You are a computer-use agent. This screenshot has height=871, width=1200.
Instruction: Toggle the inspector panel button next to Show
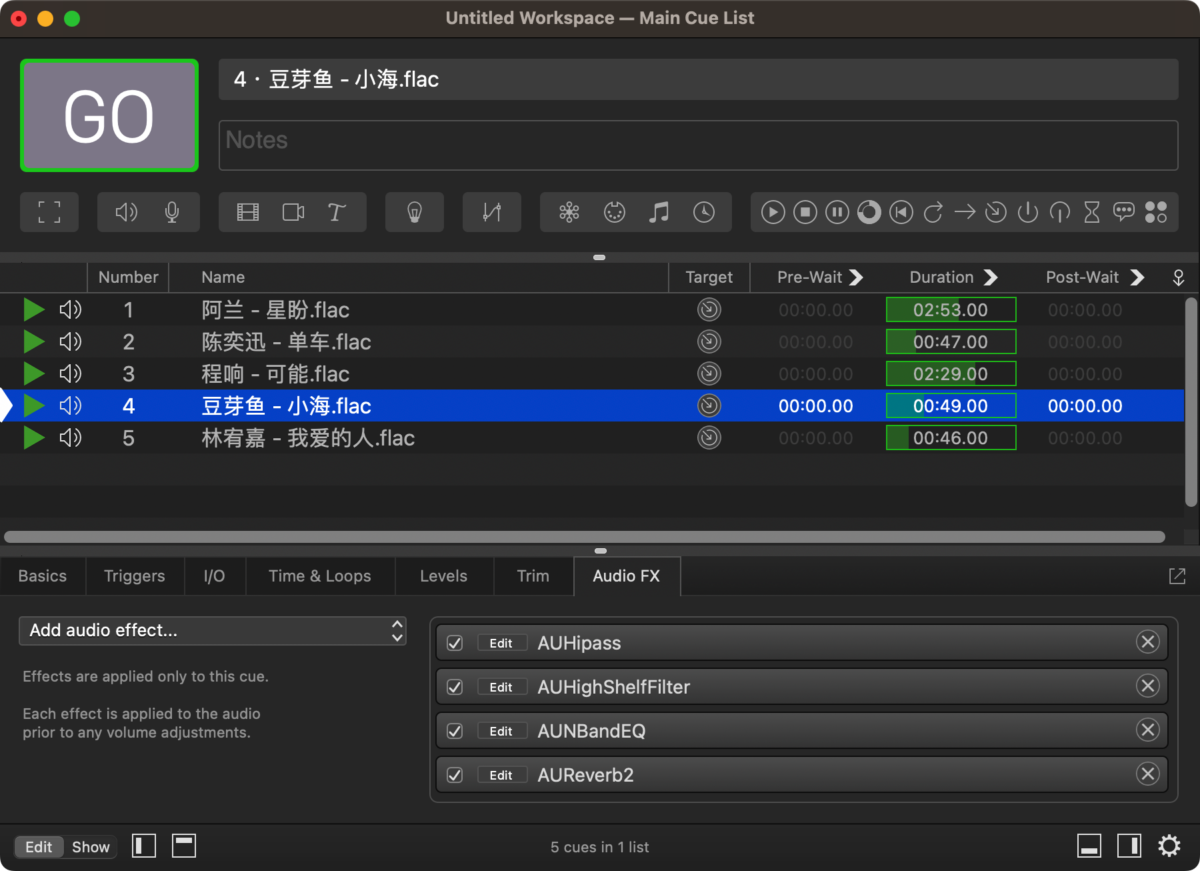tap(183, 846)
